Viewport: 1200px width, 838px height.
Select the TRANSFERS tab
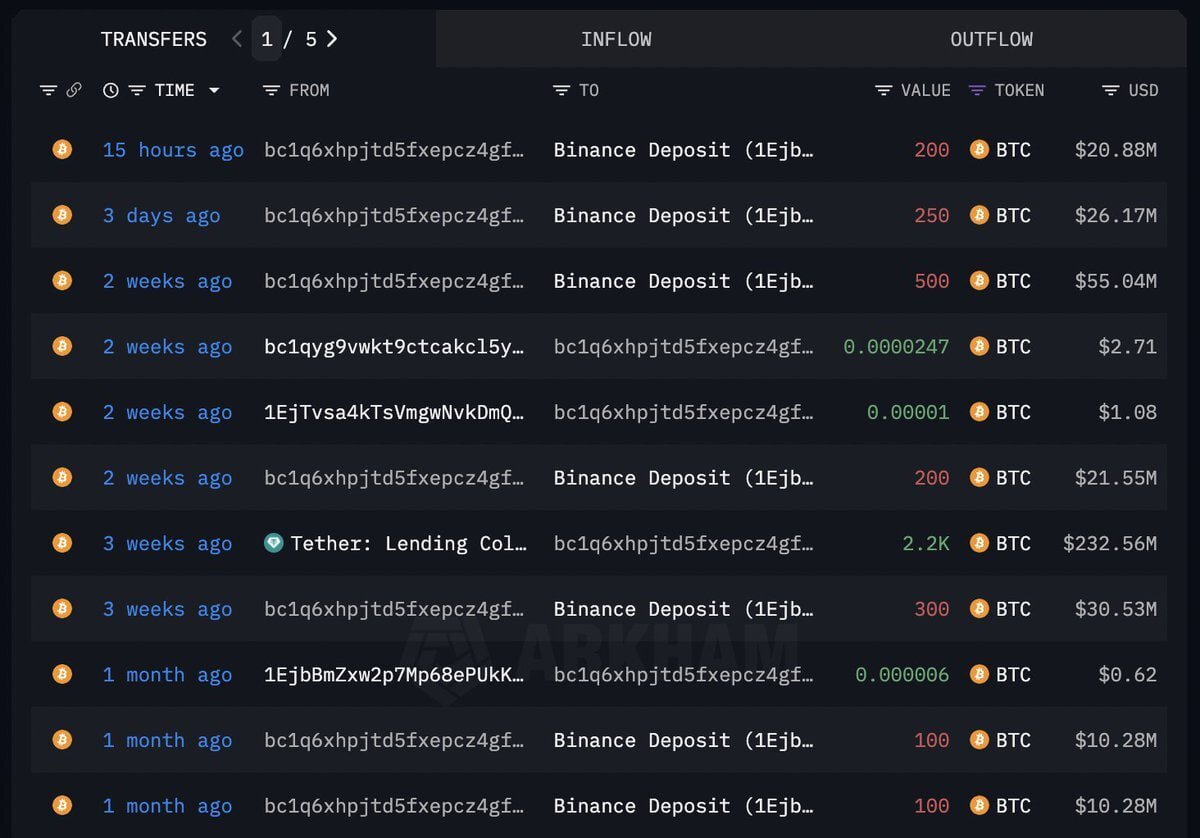point(154,39)
